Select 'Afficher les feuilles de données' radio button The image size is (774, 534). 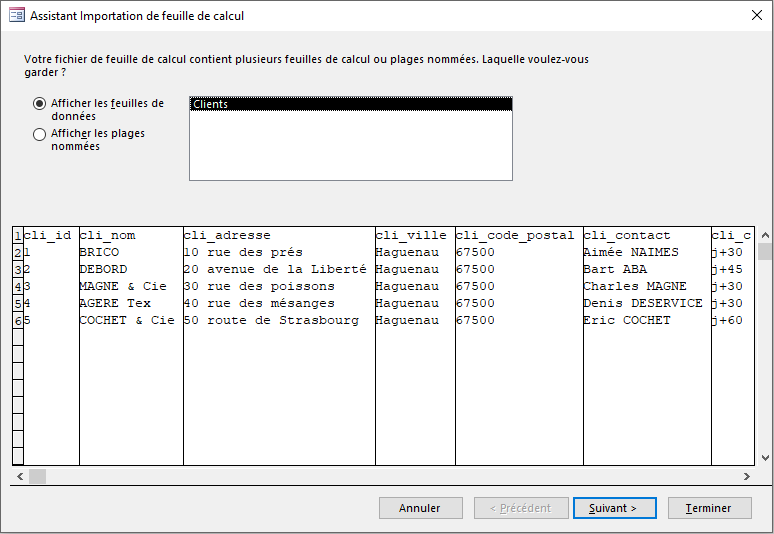point(40,103)
